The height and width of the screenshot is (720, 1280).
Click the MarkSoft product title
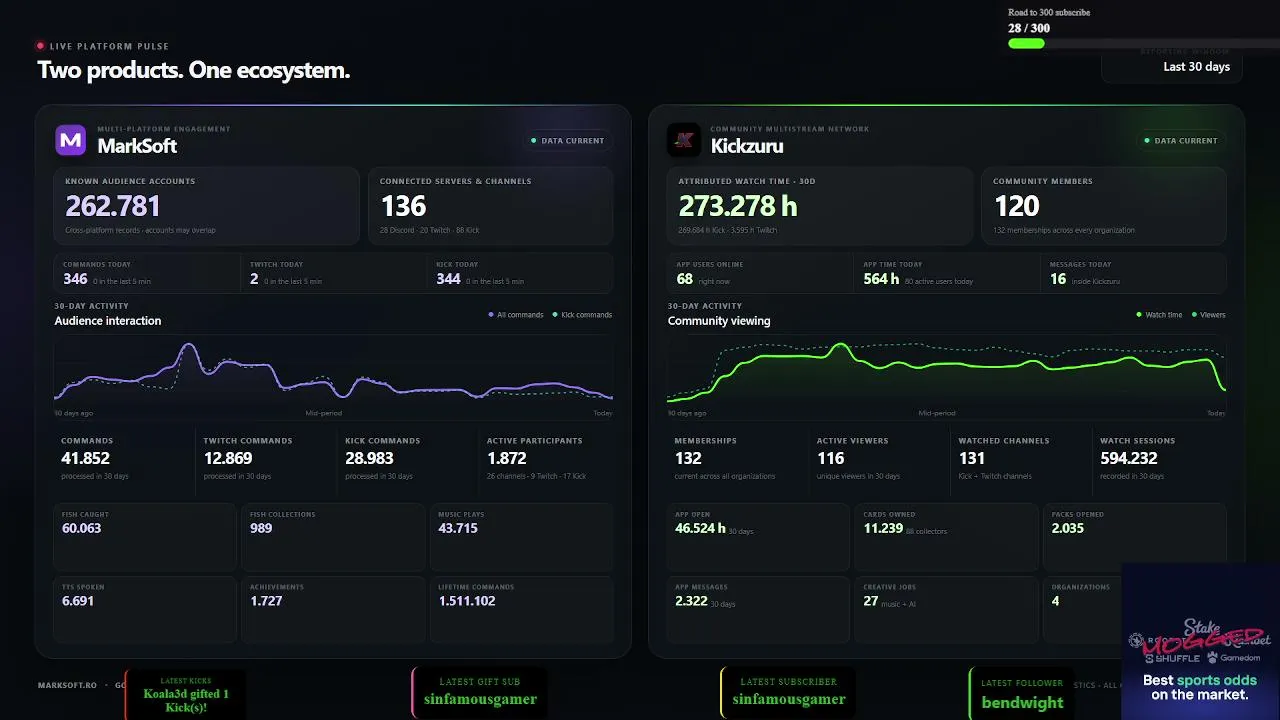pos(137,146)
